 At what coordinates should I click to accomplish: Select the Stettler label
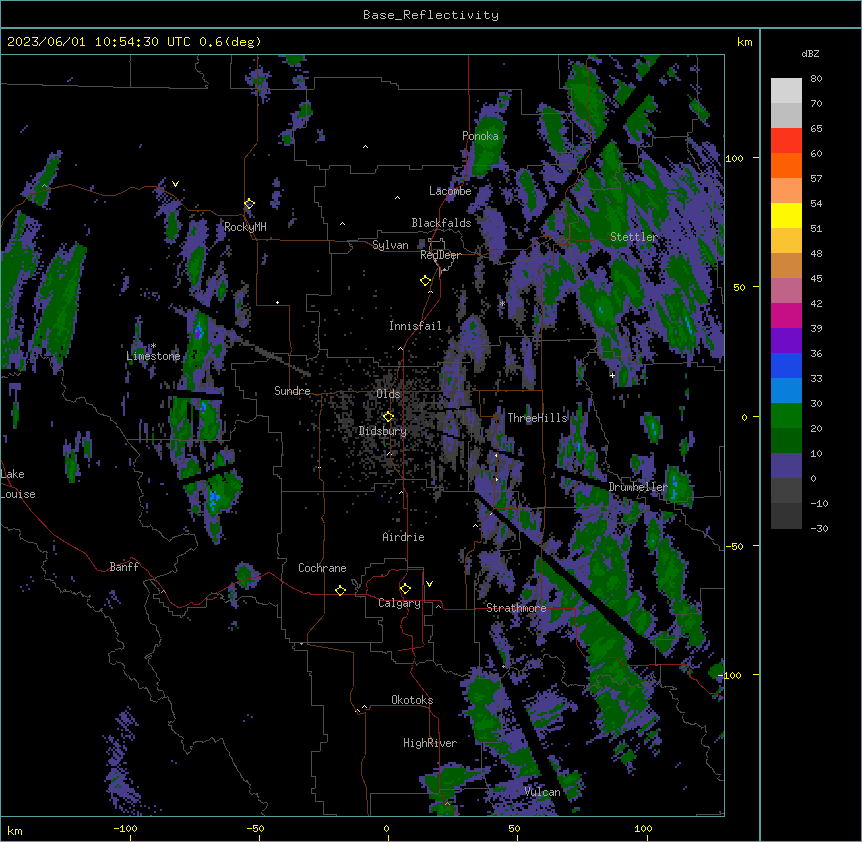(634, 237)
